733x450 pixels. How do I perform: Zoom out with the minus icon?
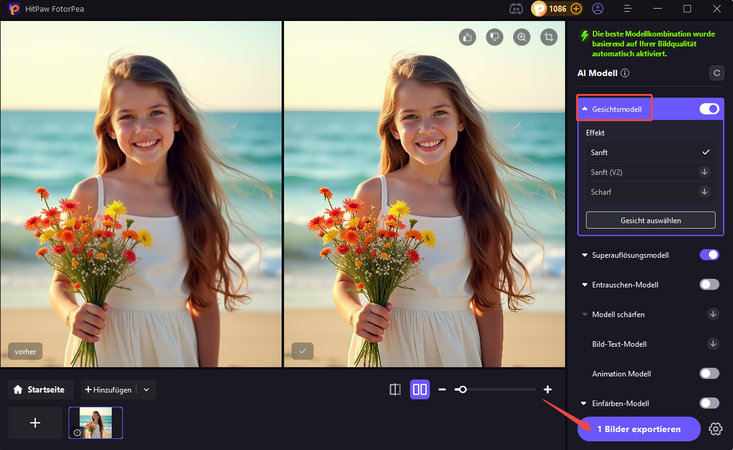[442, 389]
